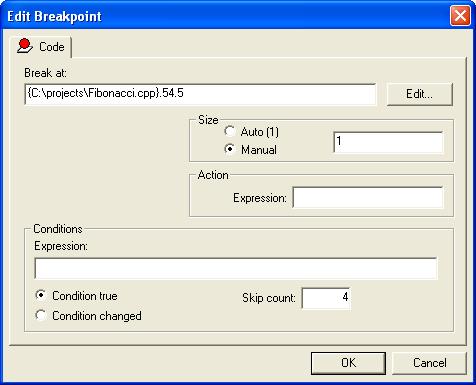Open the Edit... button for breakpoint location

click(419, 94)
